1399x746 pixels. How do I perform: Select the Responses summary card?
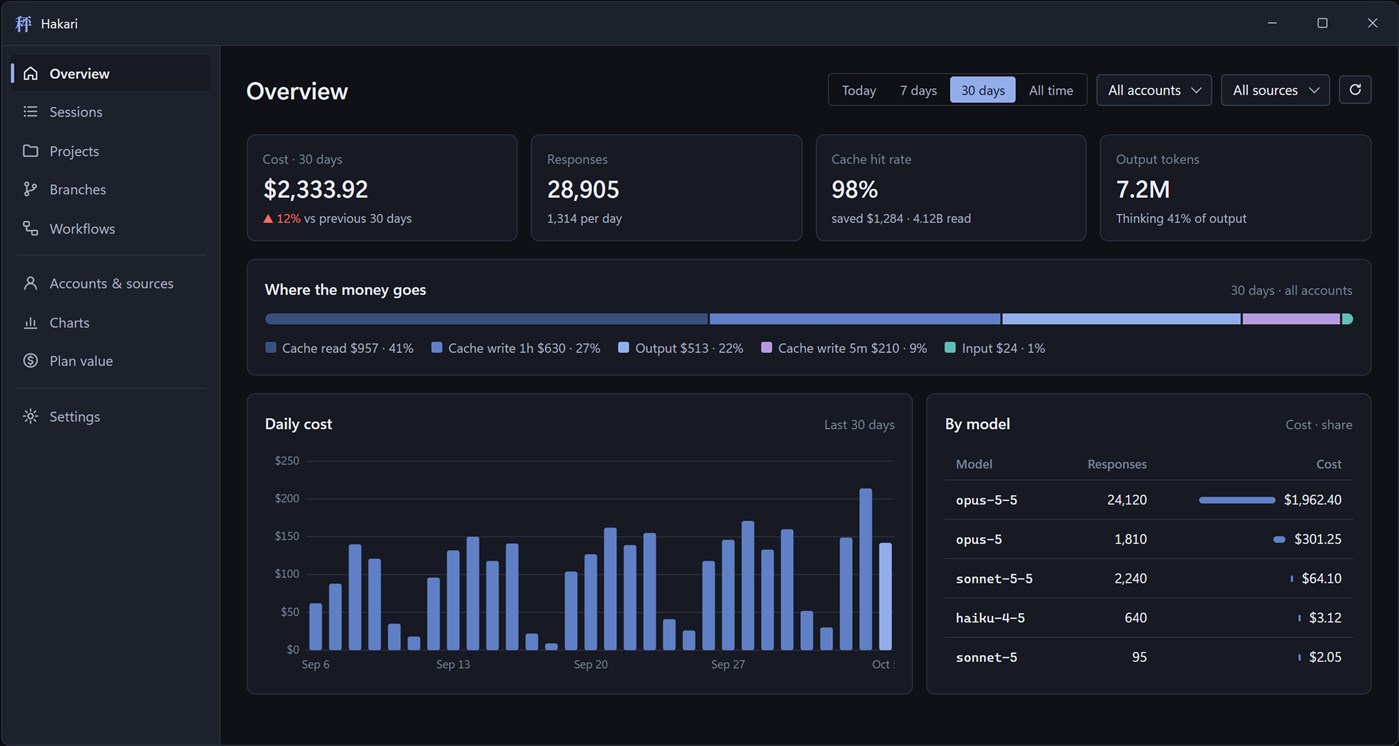[x=666, y=188]
